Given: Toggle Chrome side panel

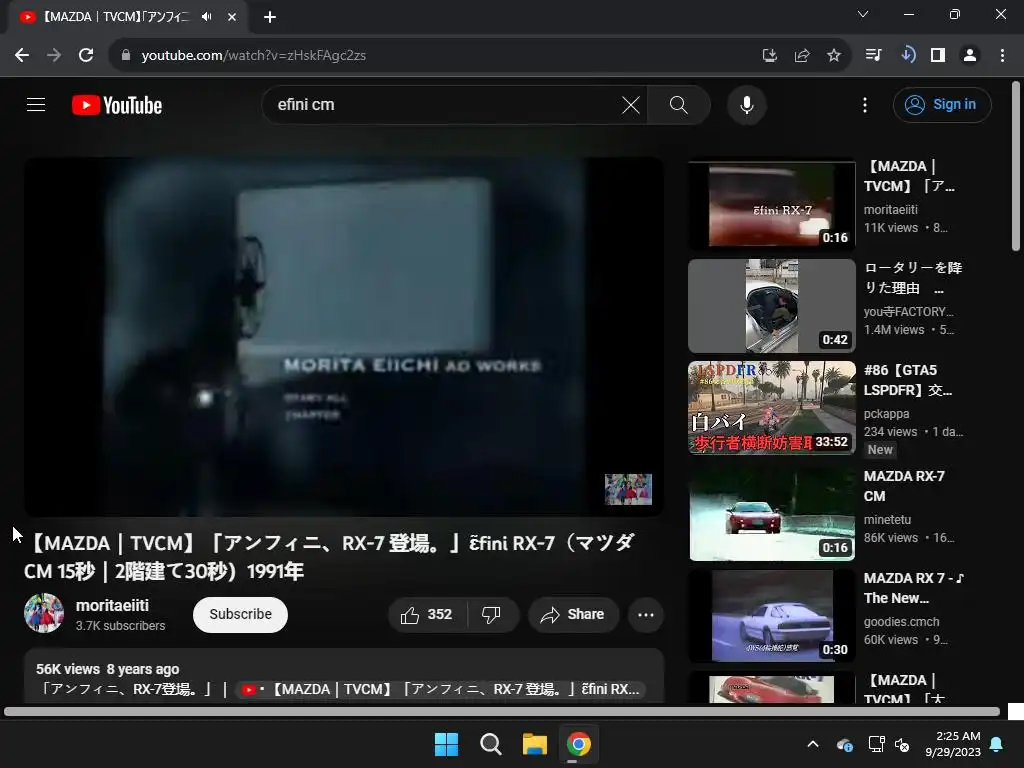Looking at the screenshot, I should click(938, 55).
